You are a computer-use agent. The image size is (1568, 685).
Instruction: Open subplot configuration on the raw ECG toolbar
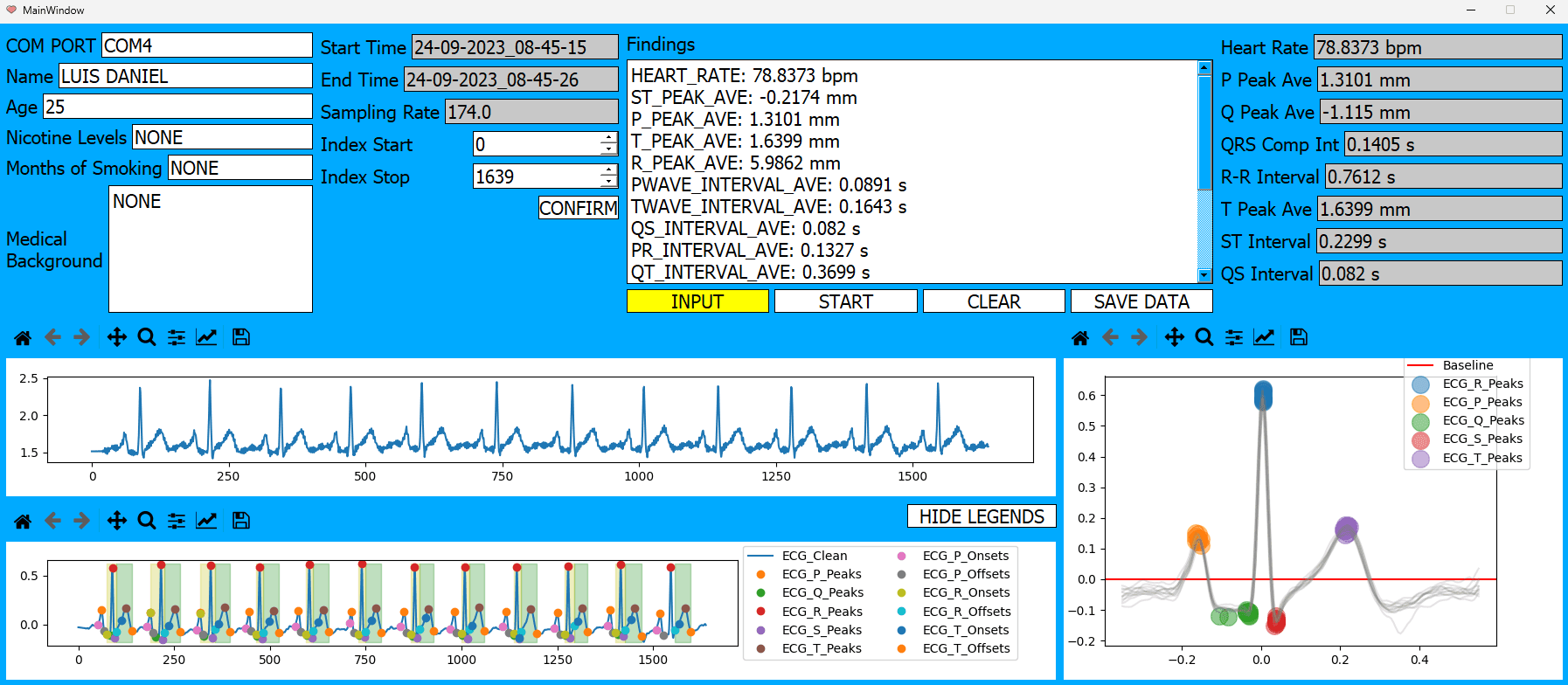(177, 337)
